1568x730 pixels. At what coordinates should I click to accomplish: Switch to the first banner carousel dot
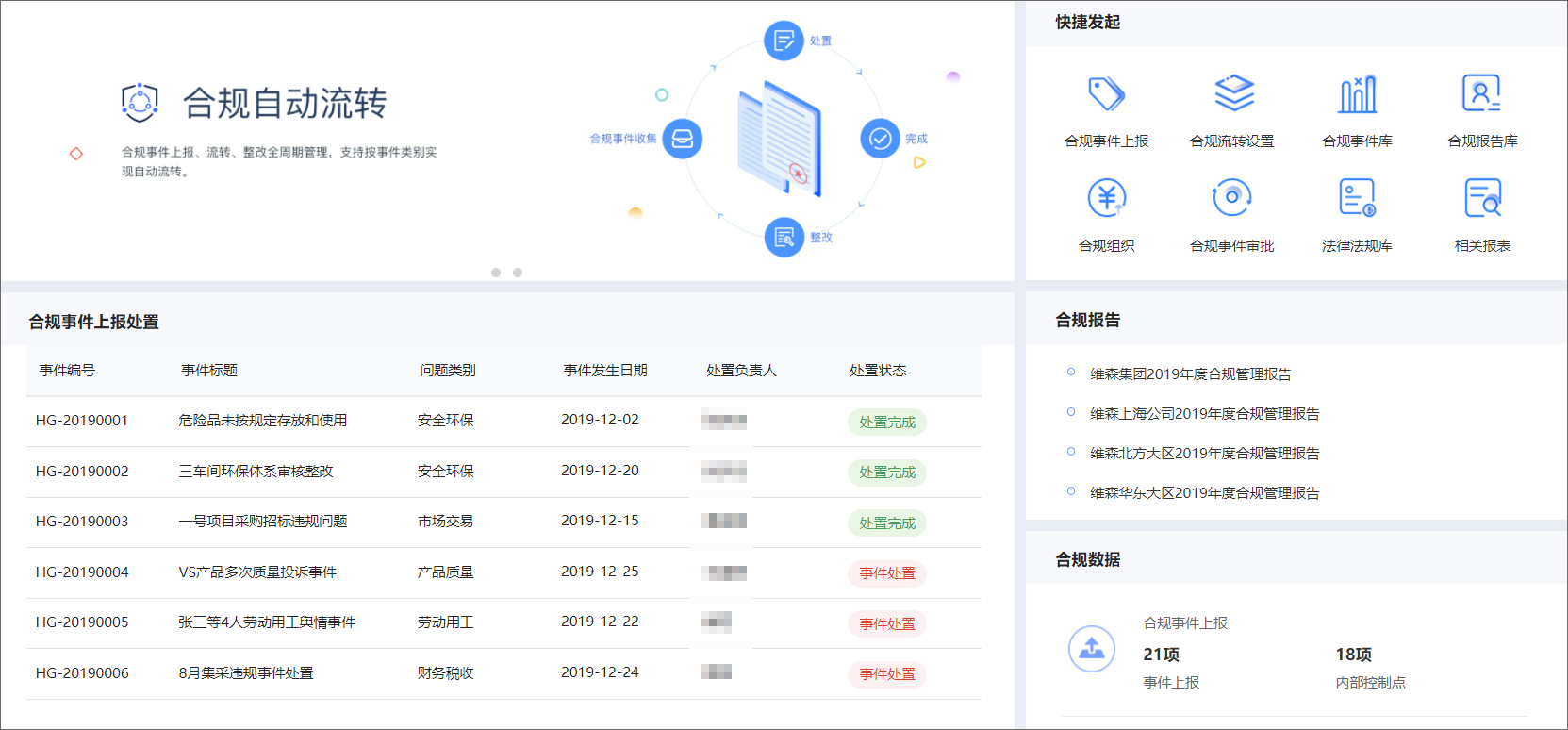point(496,273)
